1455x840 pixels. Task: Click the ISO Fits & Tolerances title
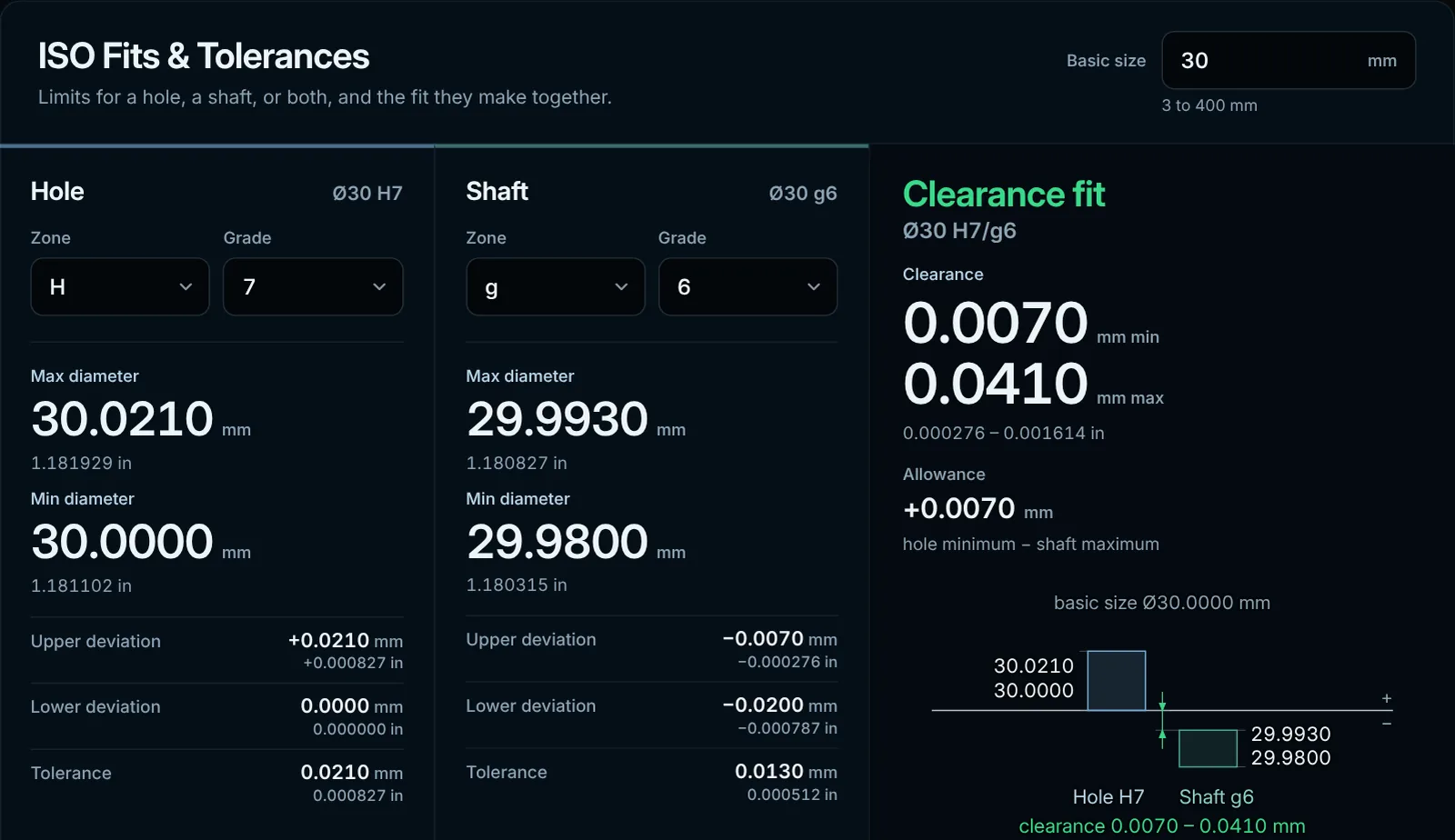coord(204,56)
